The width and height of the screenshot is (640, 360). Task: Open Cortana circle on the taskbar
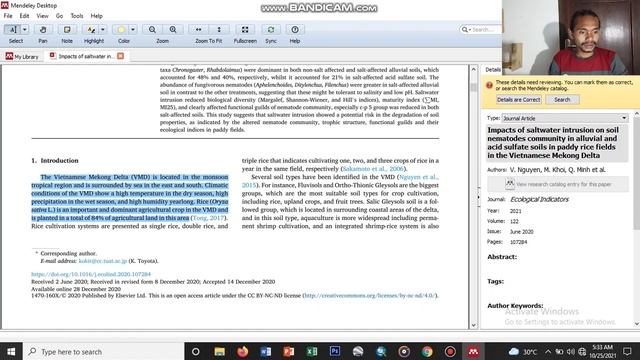[x=196, y=351]
